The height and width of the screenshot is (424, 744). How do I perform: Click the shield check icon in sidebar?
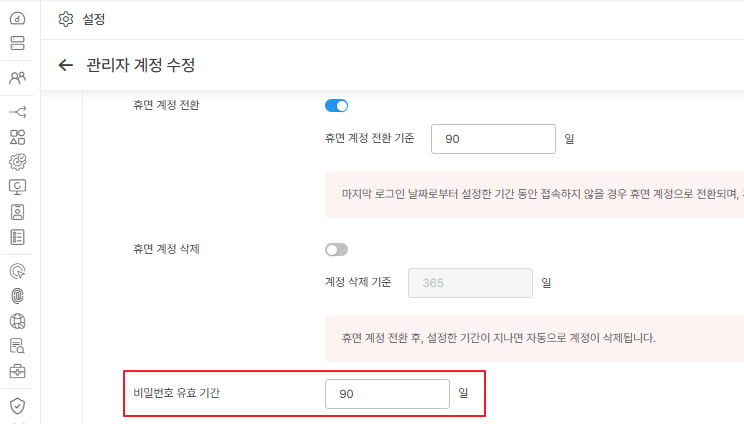click(17, 405)
